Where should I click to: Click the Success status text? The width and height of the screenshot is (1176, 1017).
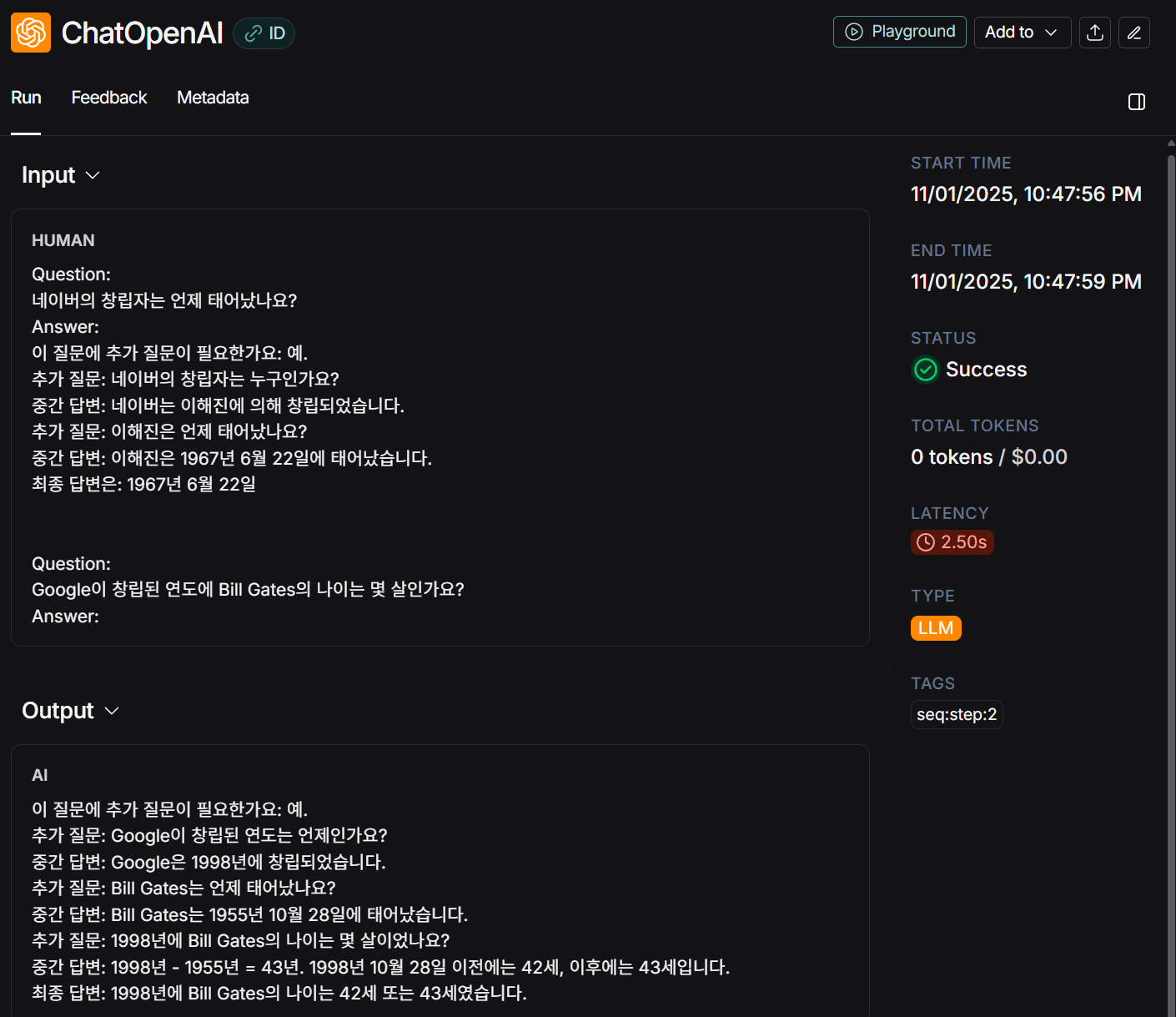tap(986, 370)
